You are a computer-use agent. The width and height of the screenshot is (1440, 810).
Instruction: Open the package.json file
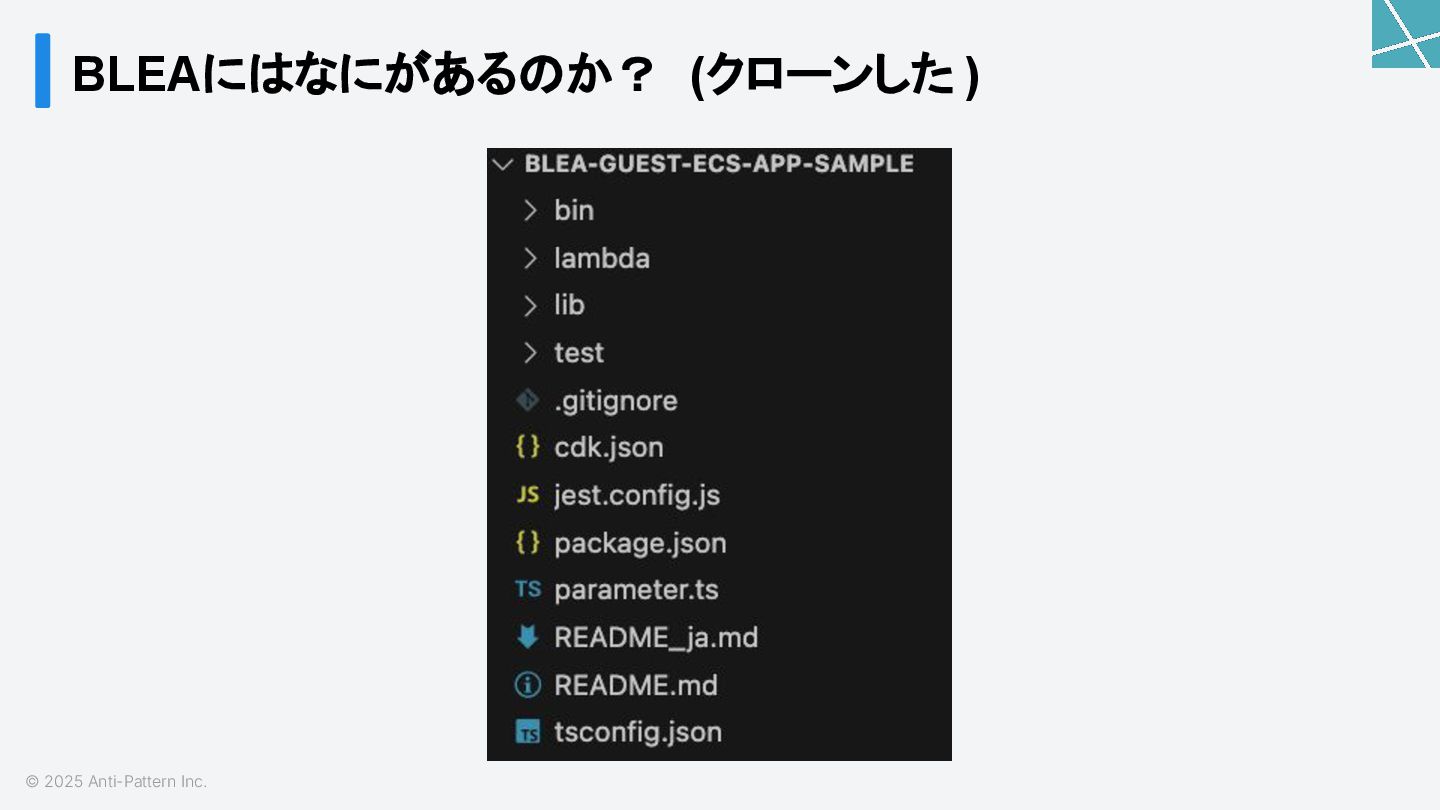640,543
